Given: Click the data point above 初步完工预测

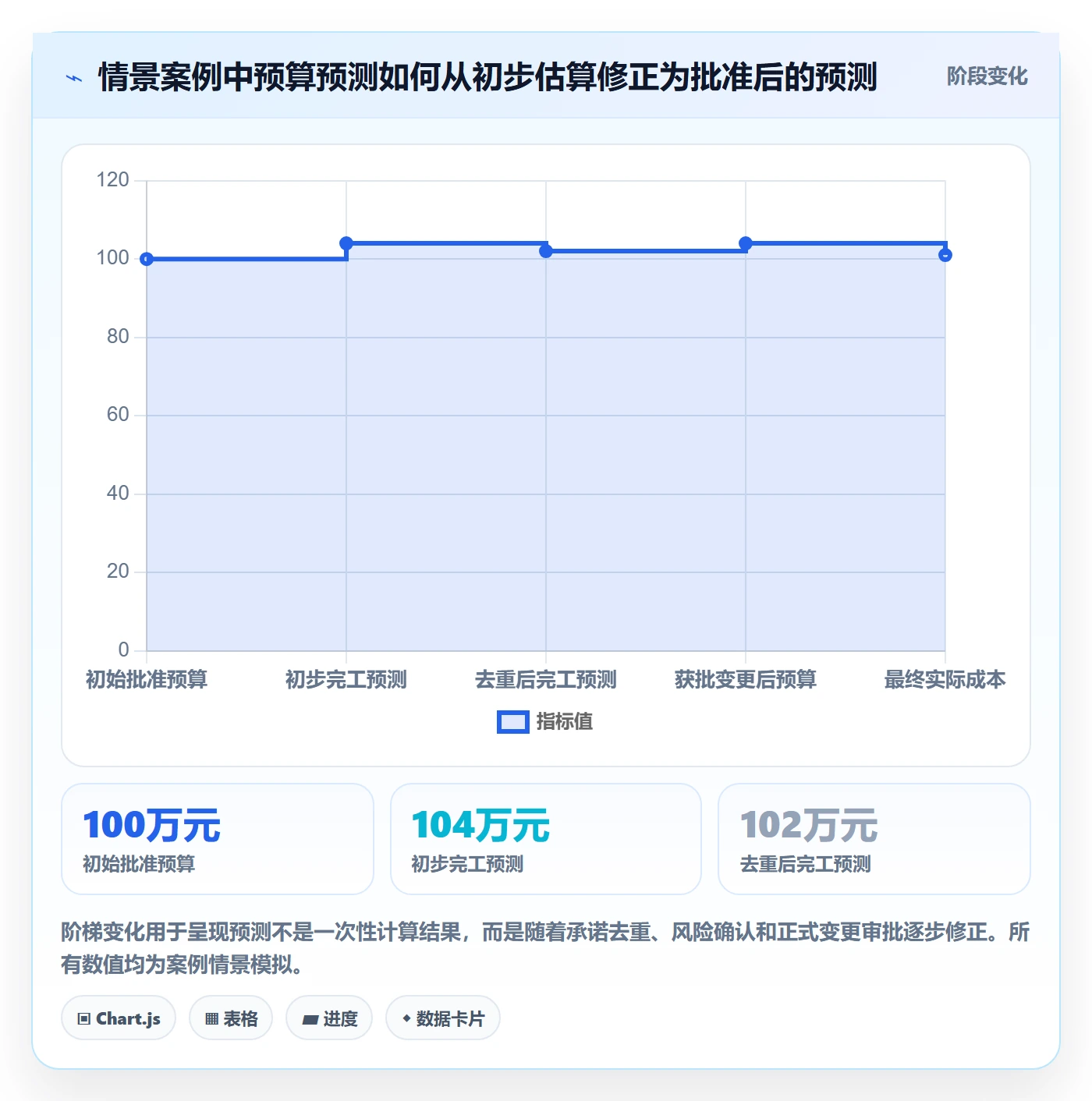Looking at the screenshot, I should [346, 243].
